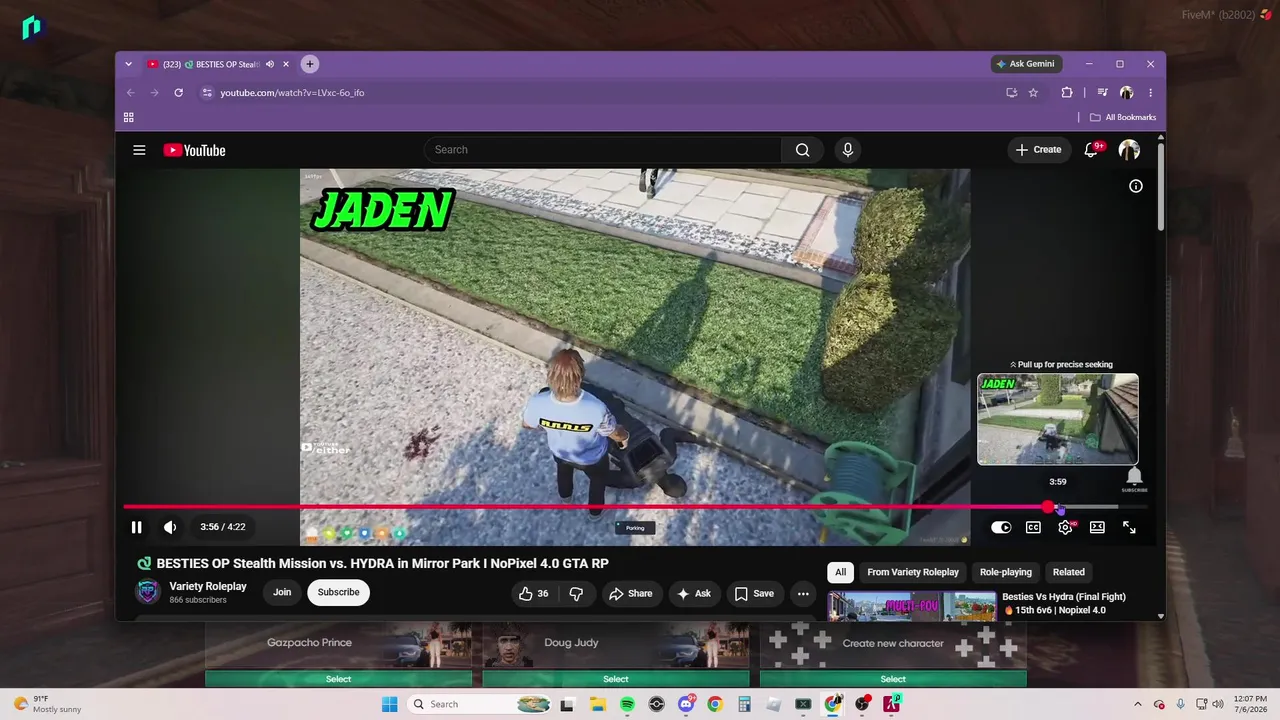Open the three-dot more actions menu
The image size is (1280, 720).
tap(803, 593)
